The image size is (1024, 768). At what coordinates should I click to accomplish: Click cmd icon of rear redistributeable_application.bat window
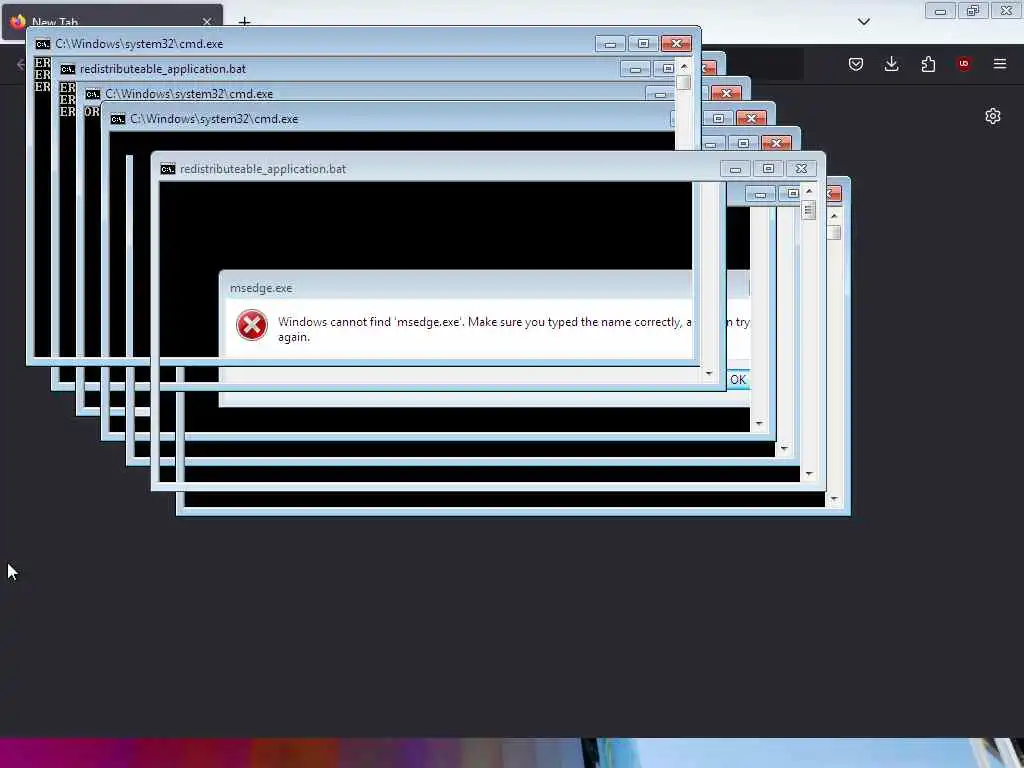[68, 69]
